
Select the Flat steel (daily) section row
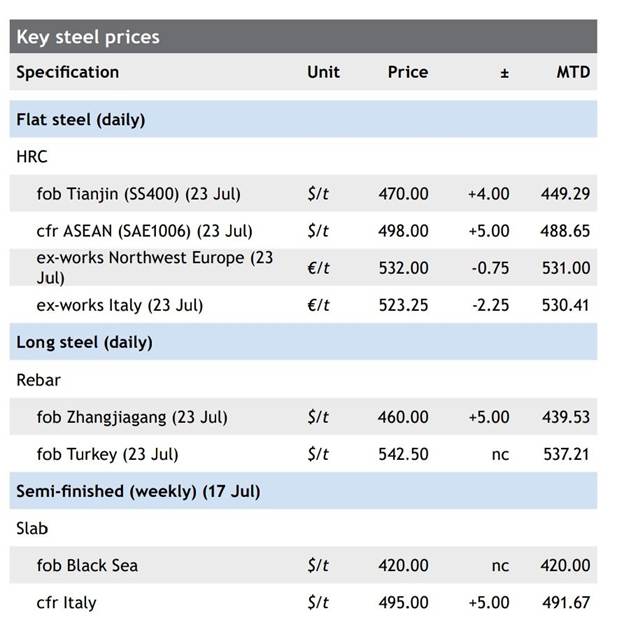pyautogui.click(x=81, y=119)
